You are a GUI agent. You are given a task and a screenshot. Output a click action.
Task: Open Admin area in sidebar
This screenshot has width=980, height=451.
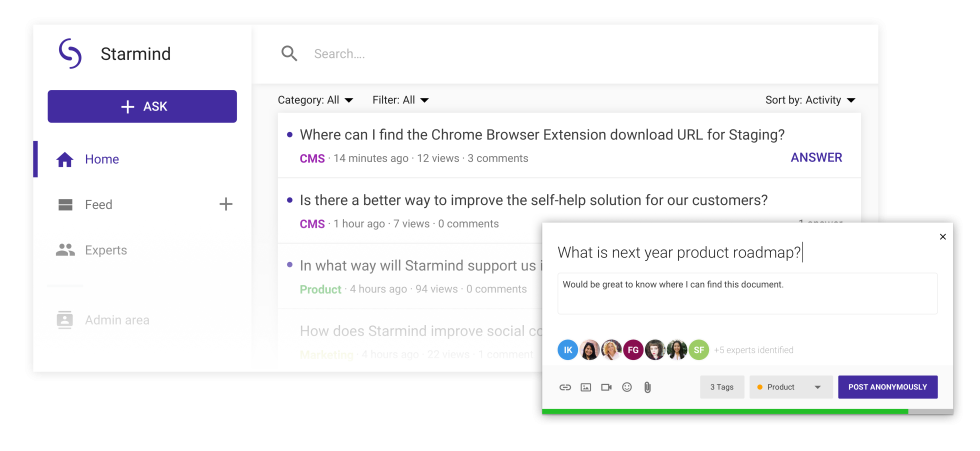pyautogui.click(x=116, y=320)
